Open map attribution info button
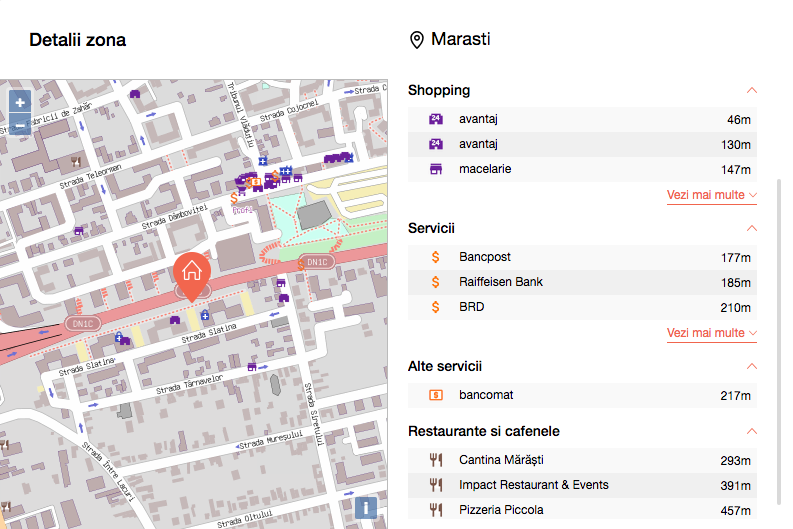The image size is (793, 529). [366, 508]
